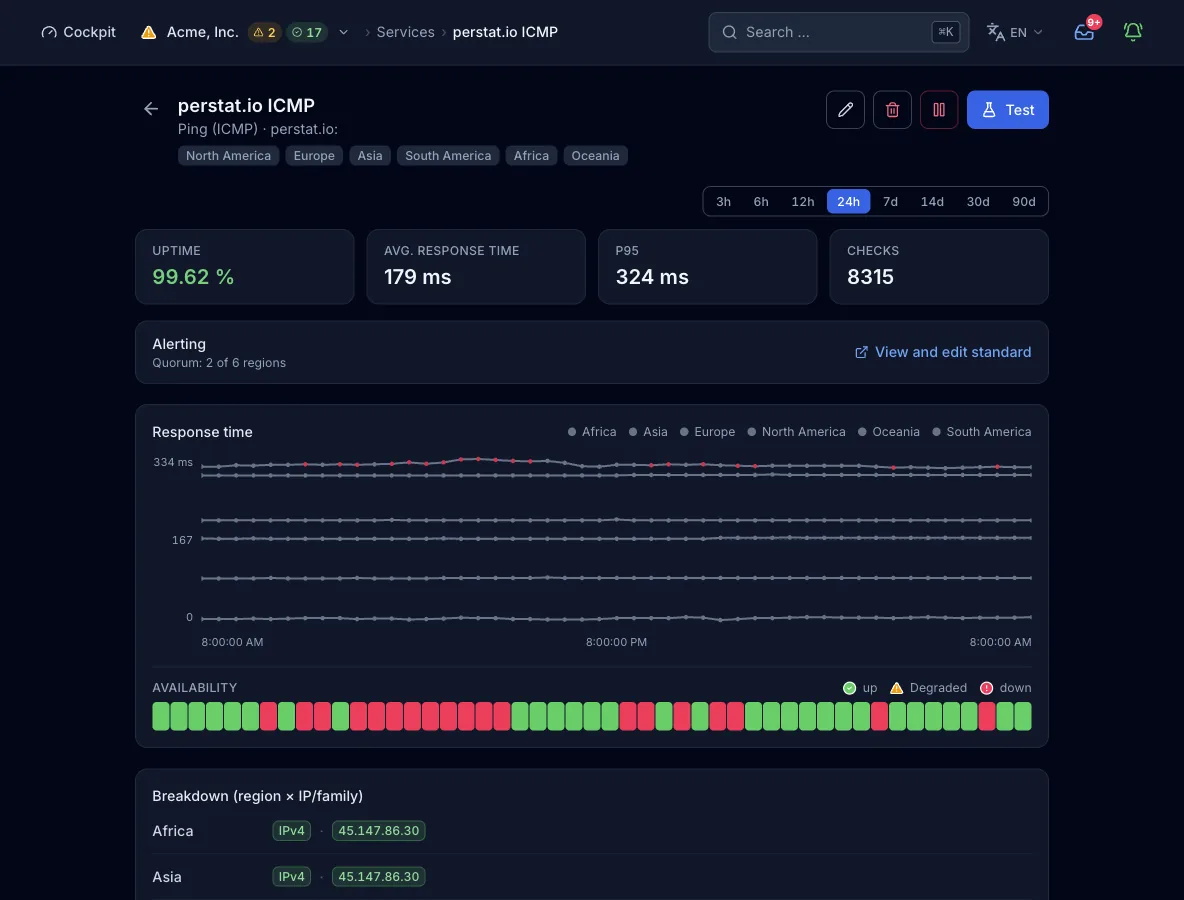Select the 7d time range
Screen dimensions: 1184x900
(890, 202)
